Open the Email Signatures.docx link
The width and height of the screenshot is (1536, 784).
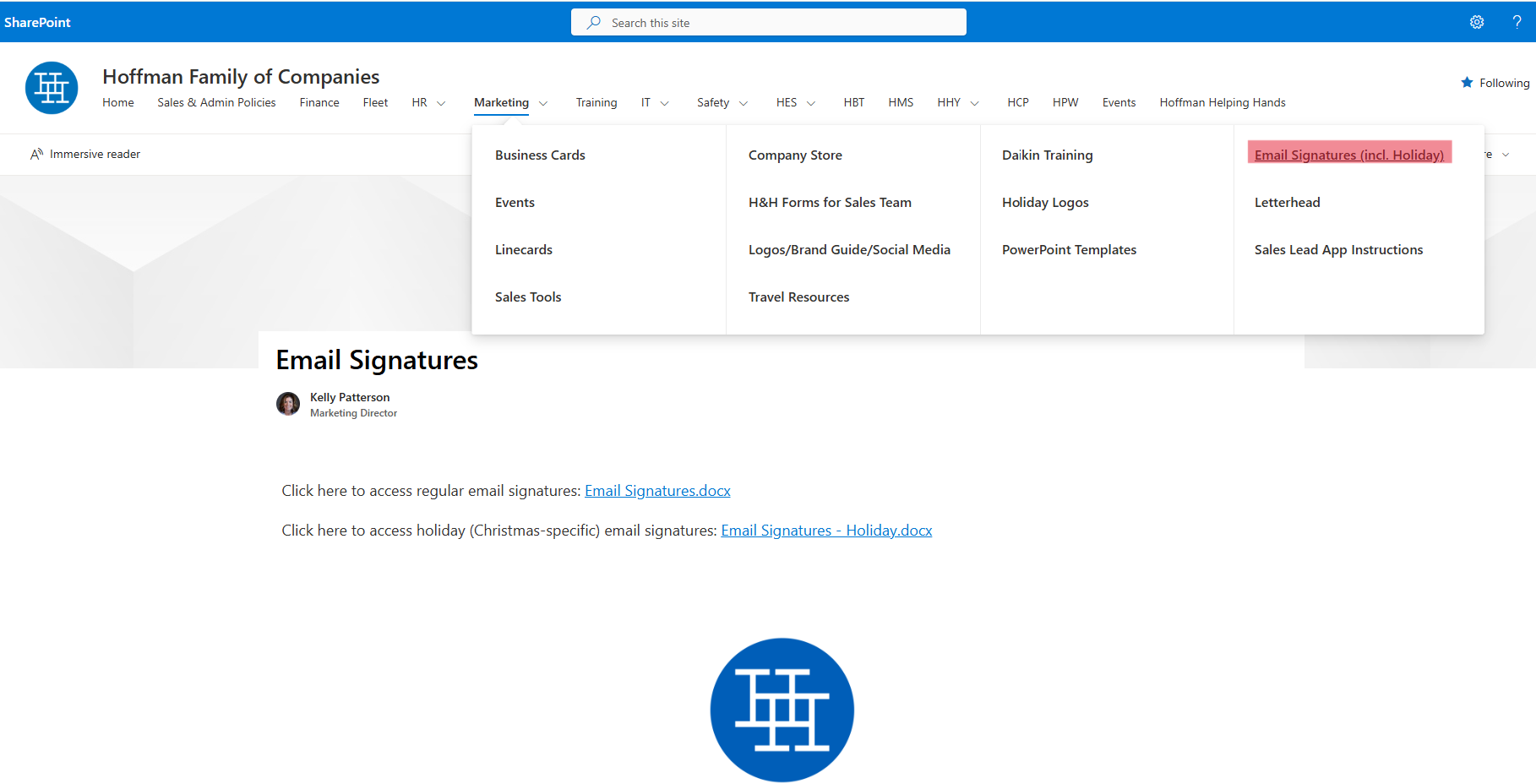657,491
